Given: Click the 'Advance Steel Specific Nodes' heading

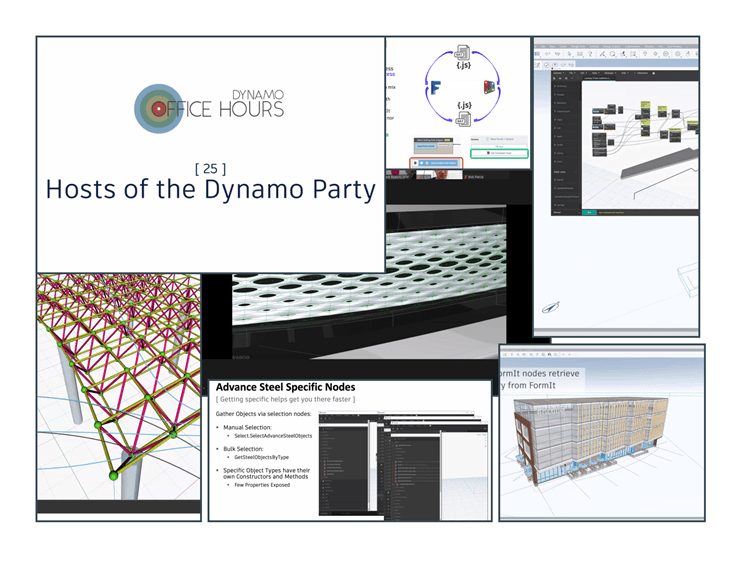Looking at the screenshot, I should pos(285,387).
